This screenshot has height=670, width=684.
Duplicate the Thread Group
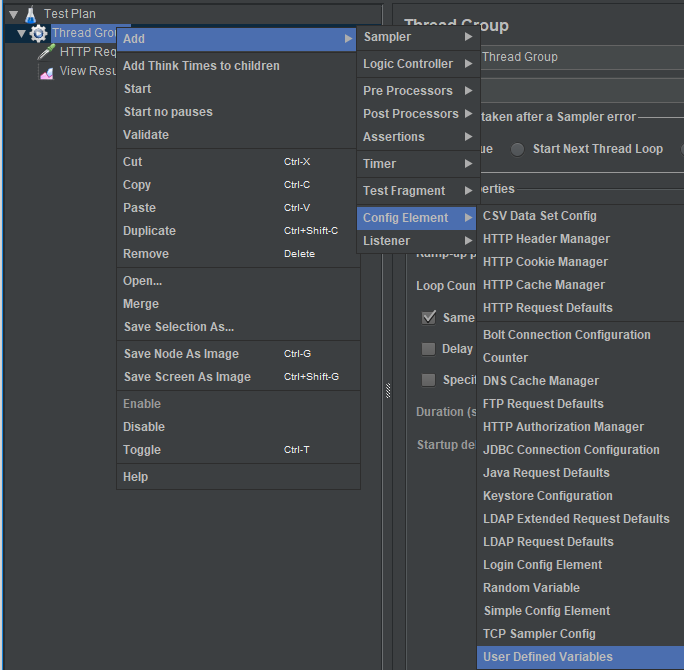point(238,231)
